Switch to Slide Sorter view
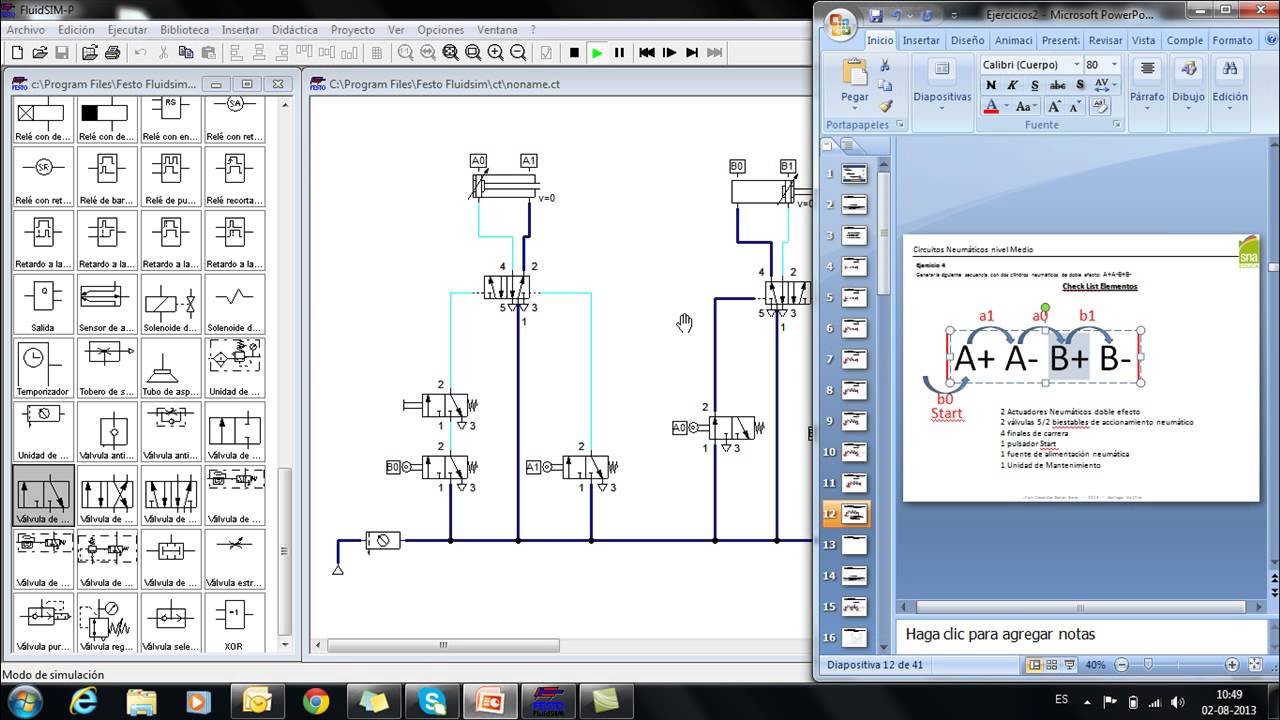The image size is (1280, 720). click(1052, 665)
